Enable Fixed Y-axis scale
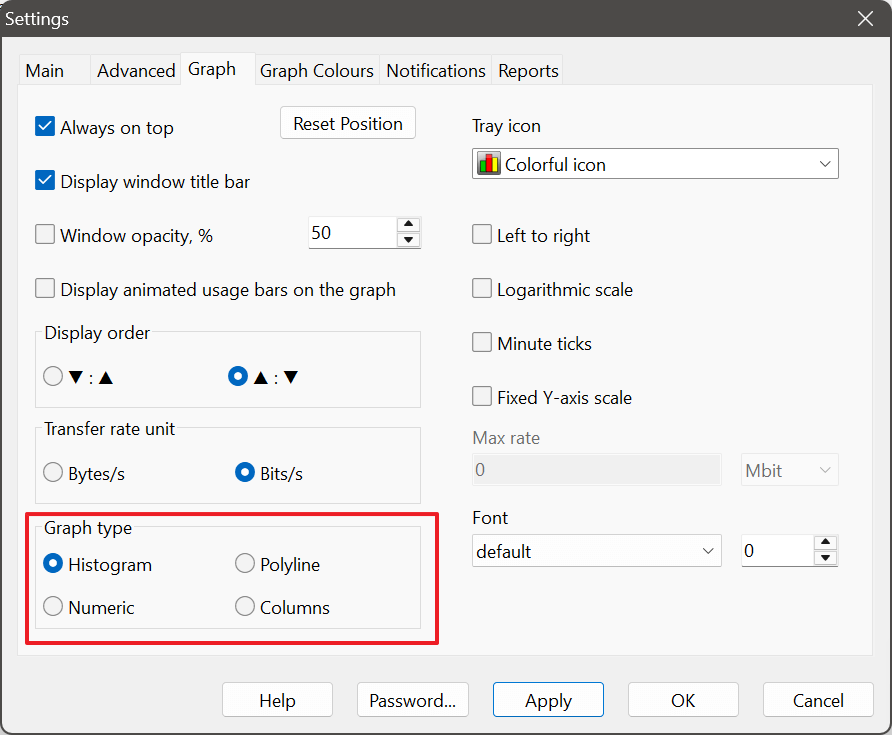Viewport: 892px width, 735px height. 482,397
